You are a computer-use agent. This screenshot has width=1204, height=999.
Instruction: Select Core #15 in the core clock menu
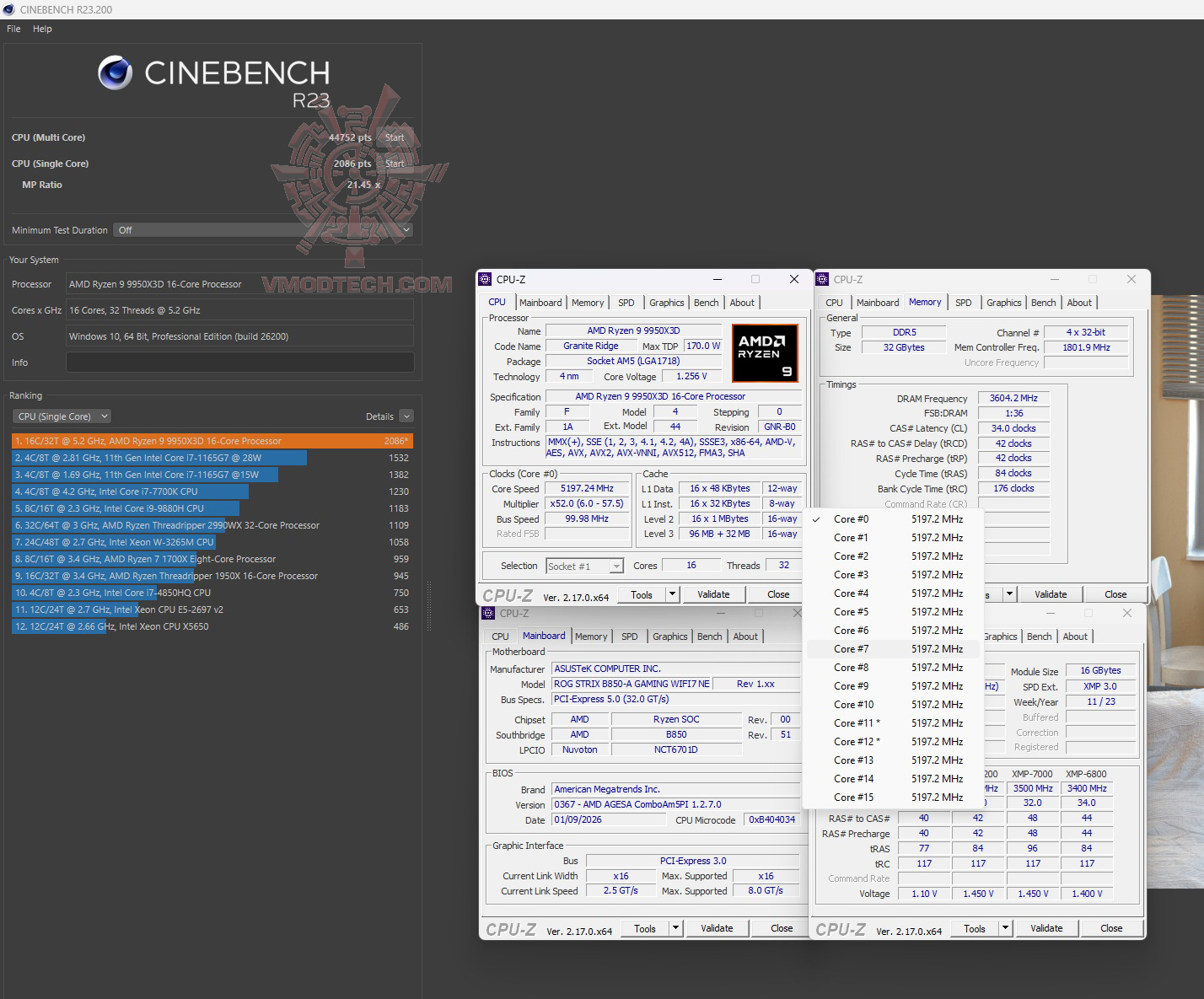pyautogui.click(x=893, y=798)
